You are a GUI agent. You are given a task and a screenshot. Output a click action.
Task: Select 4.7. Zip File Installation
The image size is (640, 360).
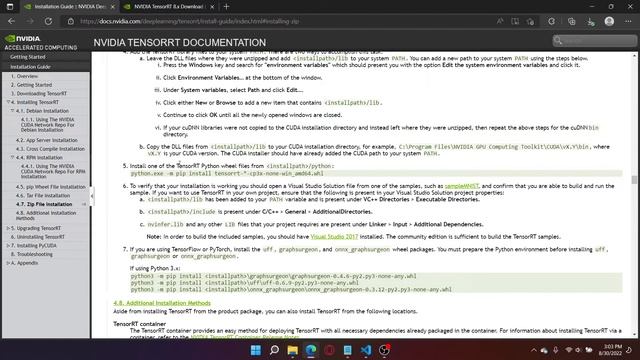[44, 204]
